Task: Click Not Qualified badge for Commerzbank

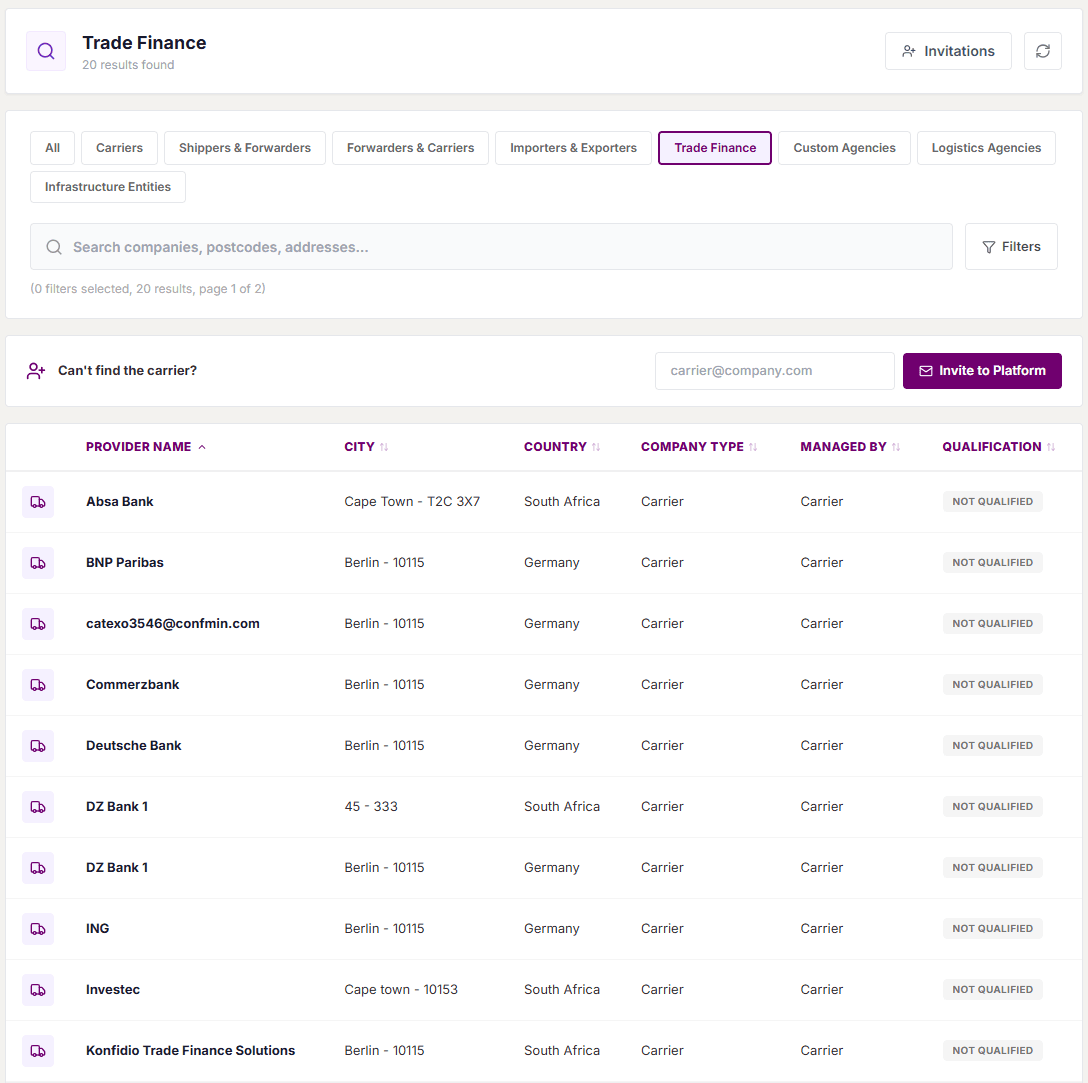Action: coord(992,685)
